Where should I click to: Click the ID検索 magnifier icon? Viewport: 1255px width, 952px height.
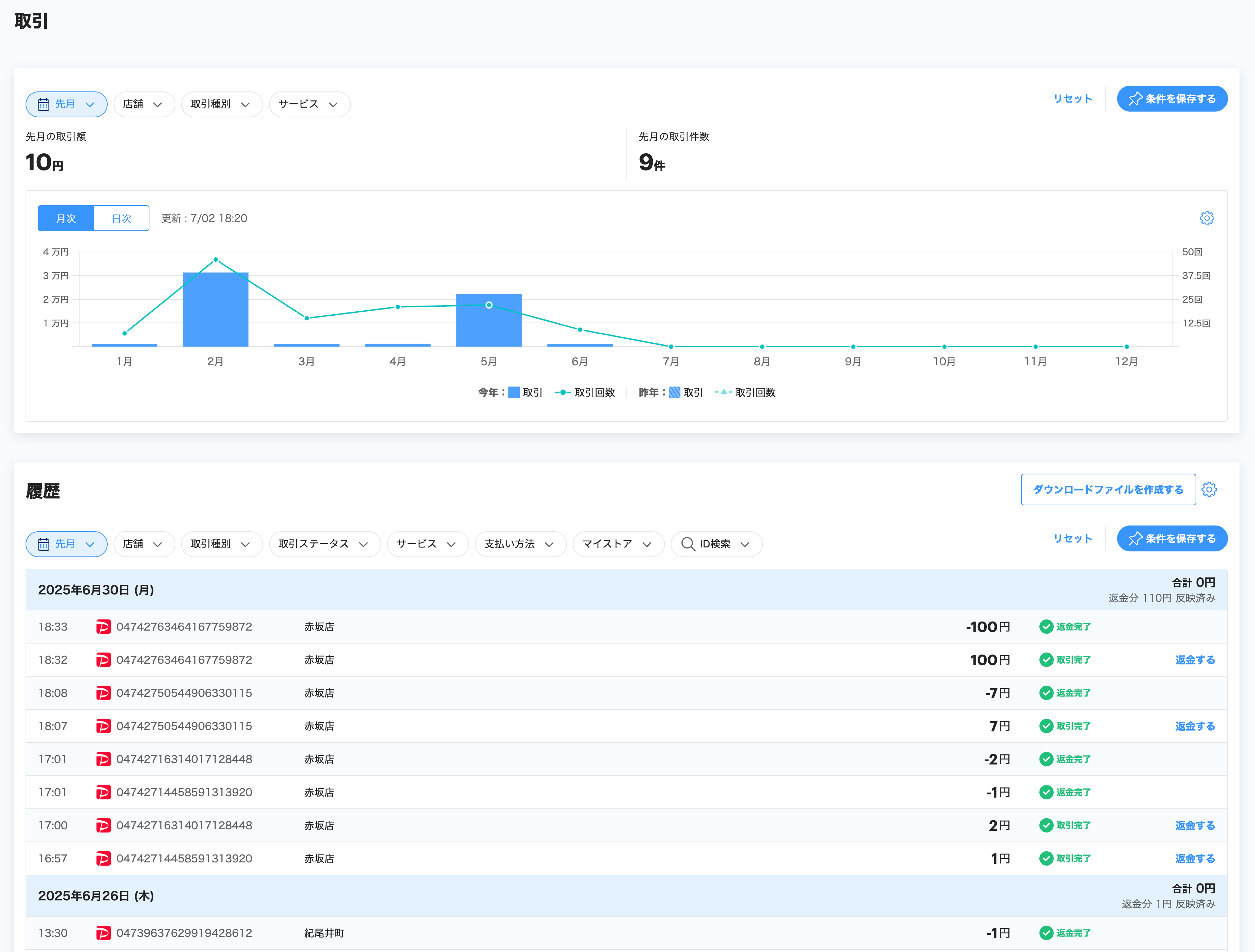pyautogui.click(x=688, y=544)
